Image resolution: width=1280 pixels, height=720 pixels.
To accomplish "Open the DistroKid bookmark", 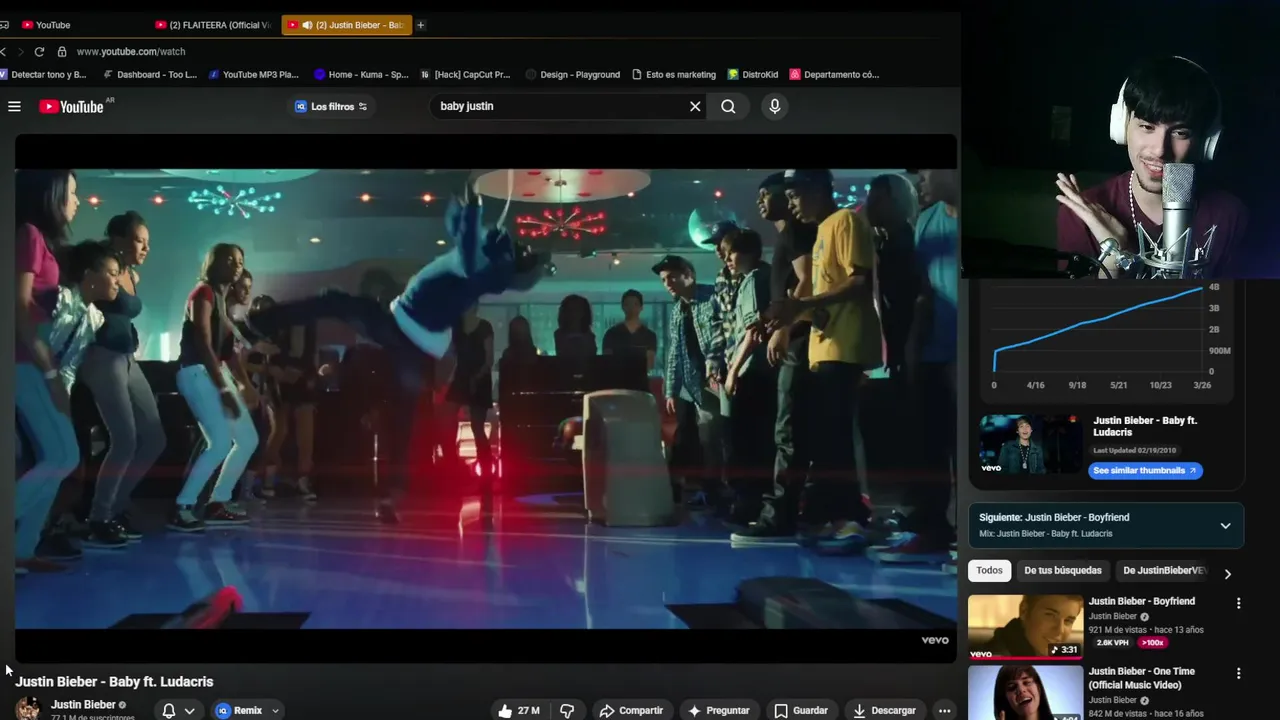I will [753, 74].
